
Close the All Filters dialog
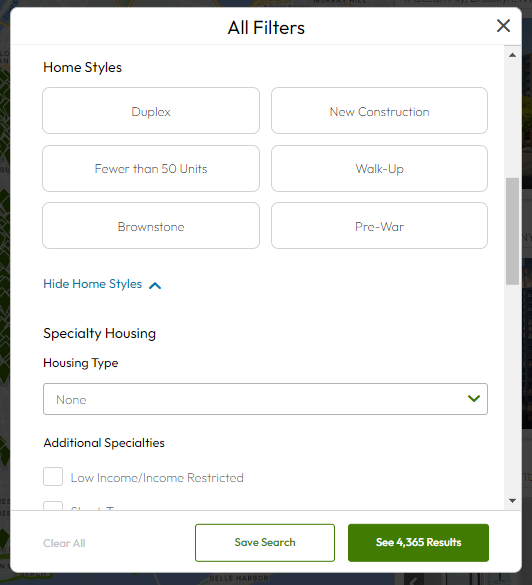[x=503, y=26]
